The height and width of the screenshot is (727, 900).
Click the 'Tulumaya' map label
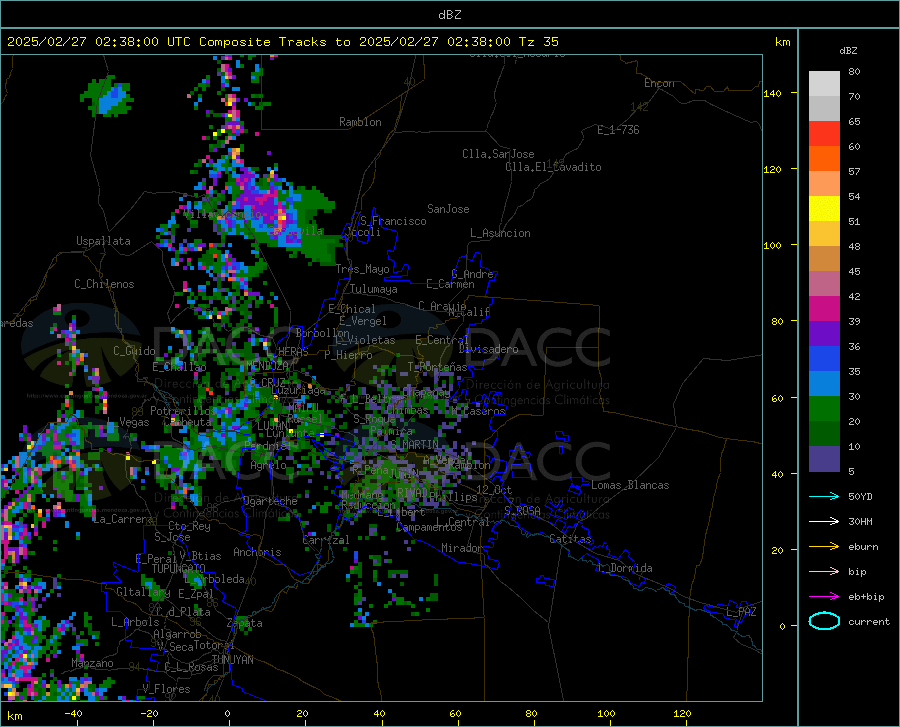coord(373,289)
